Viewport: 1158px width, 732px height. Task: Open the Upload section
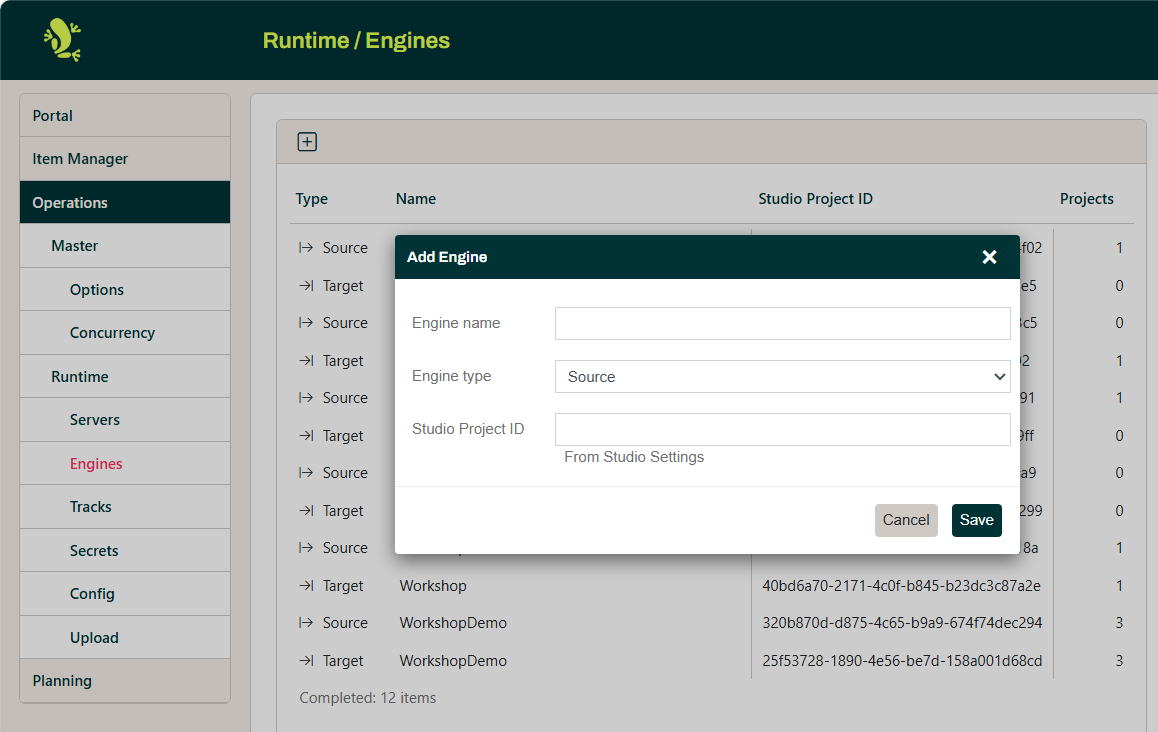pos(93,637)
